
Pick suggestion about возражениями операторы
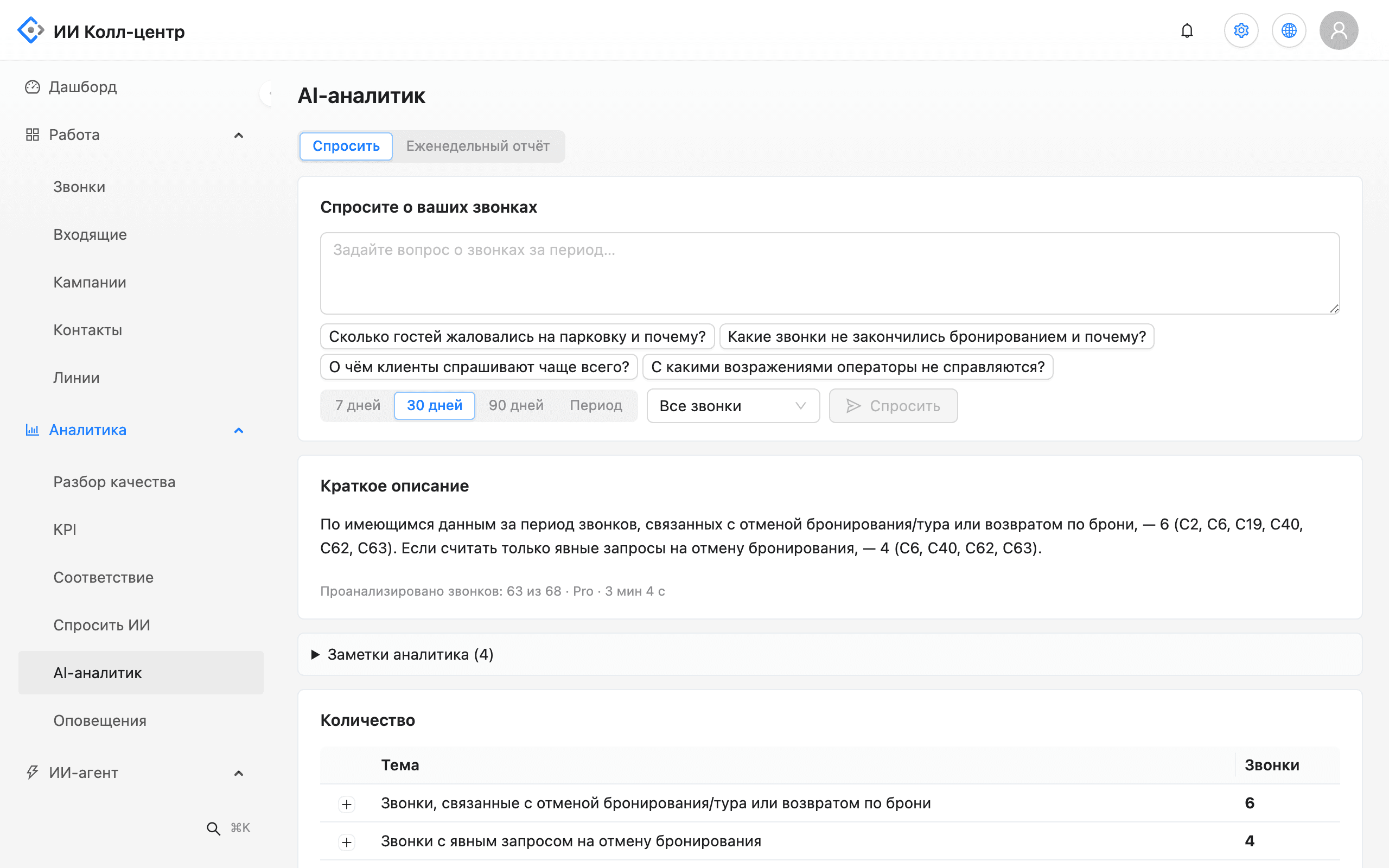848,367
